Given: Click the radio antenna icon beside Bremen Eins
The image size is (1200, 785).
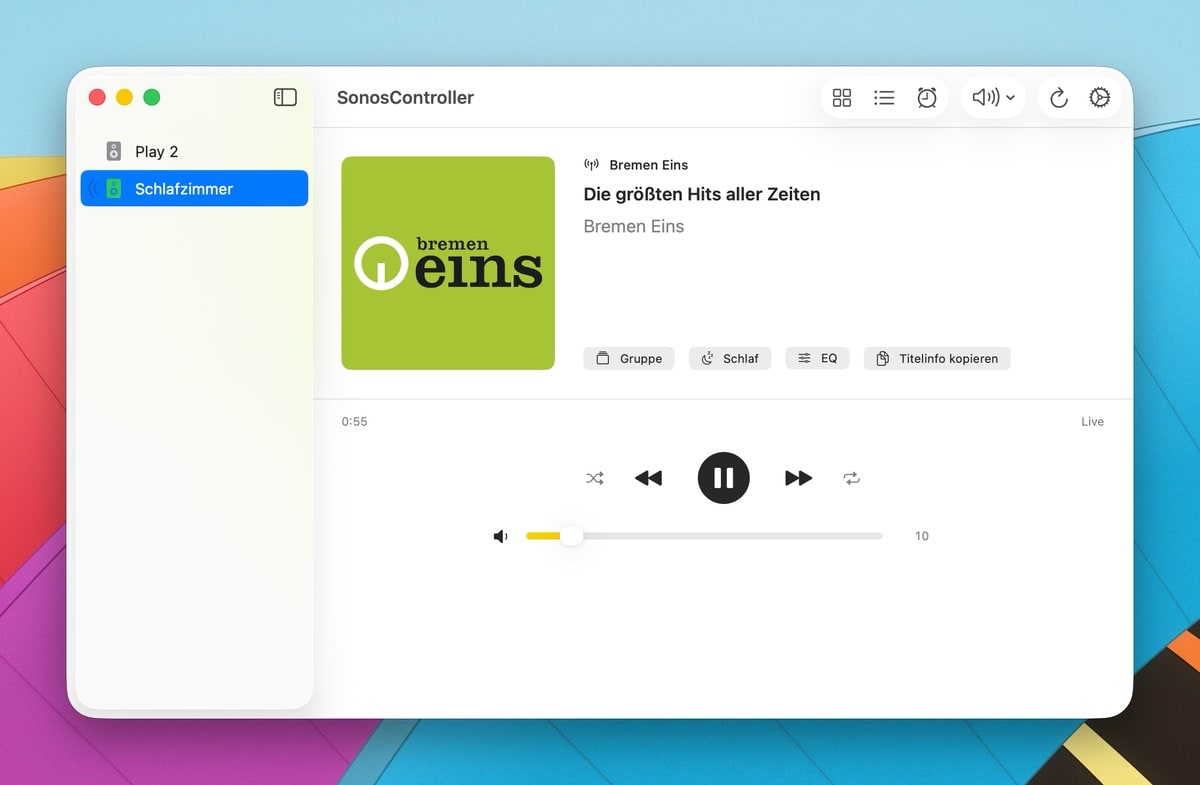Looking at the screenshot, I should [591, 164].
